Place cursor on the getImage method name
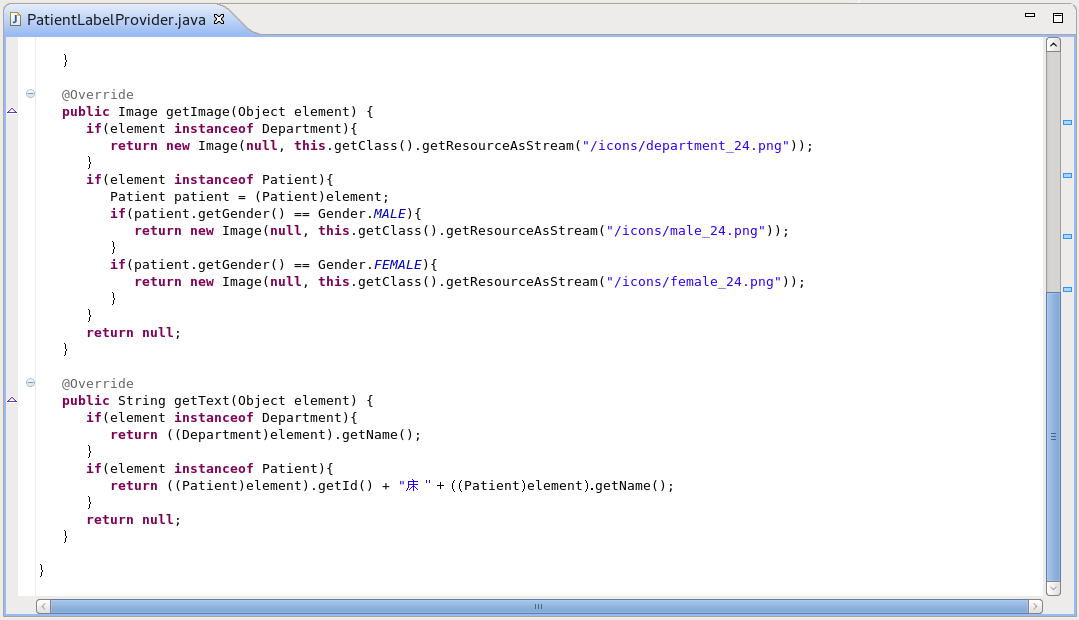 (198, 111)
